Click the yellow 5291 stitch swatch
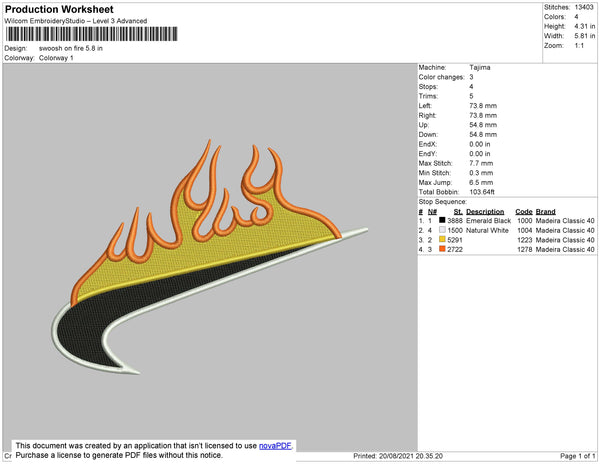This screenshot has width=600, height=464. 442,239
